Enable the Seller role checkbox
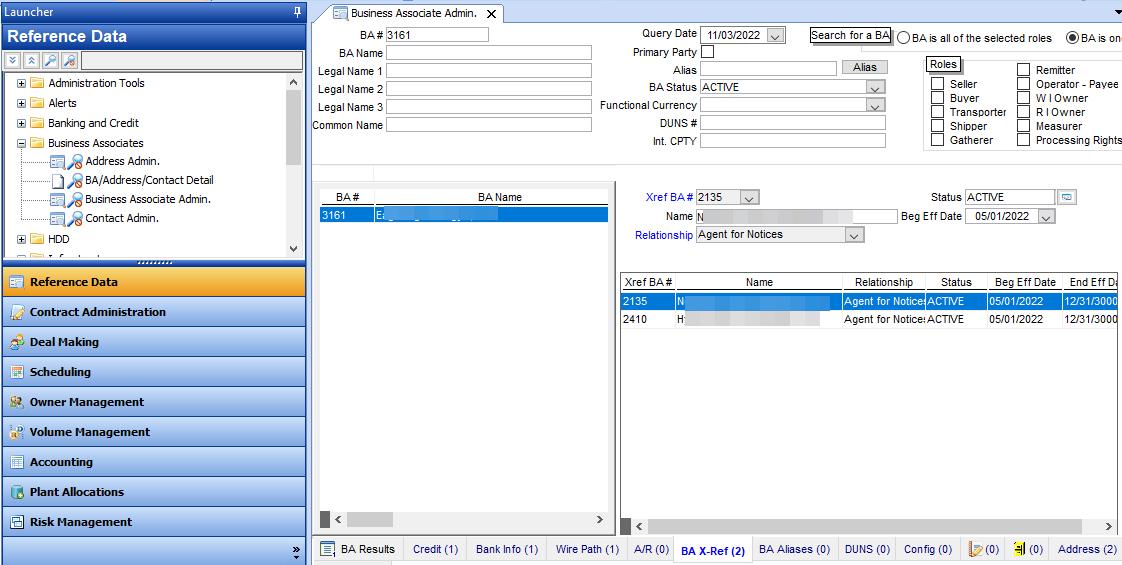 [x=937, y=84]
